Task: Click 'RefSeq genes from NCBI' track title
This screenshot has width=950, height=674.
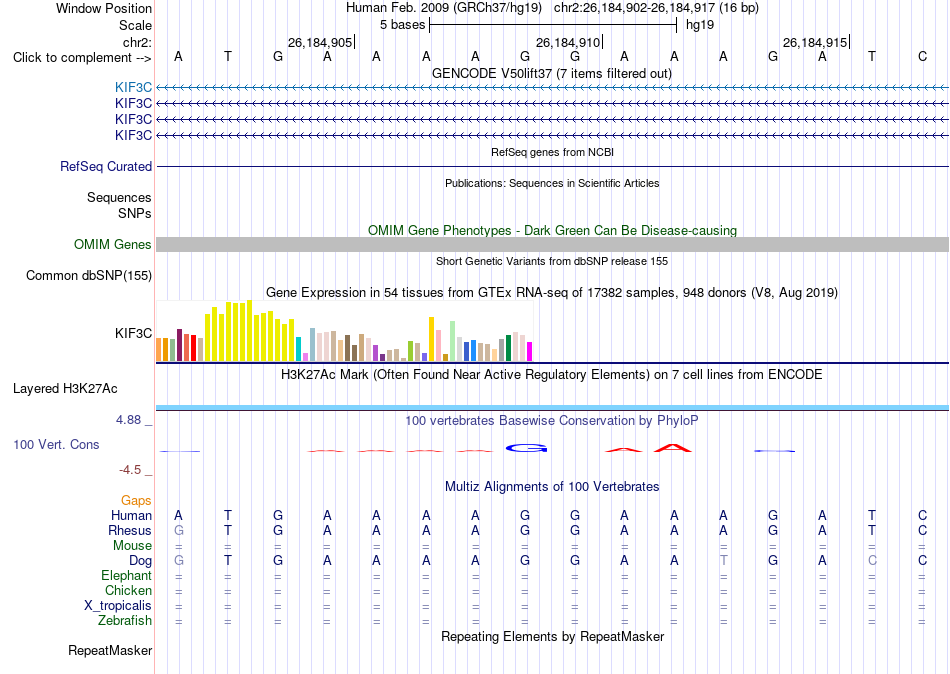Action: (552, 152)
